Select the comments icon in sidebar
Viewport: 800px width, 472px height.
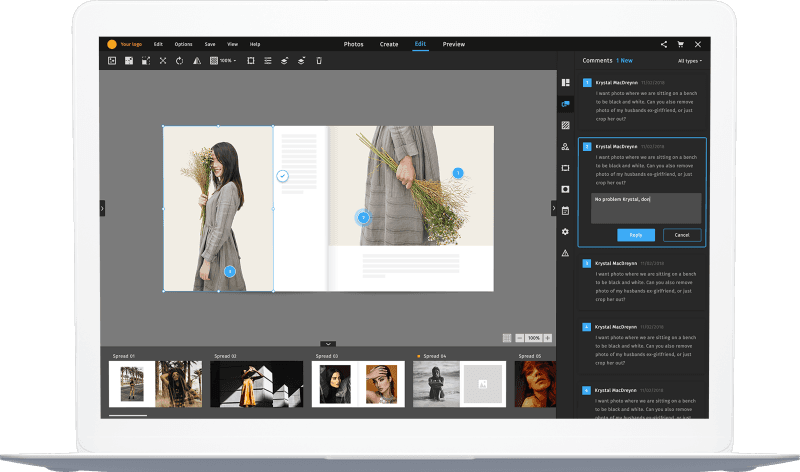coord(565,104)
